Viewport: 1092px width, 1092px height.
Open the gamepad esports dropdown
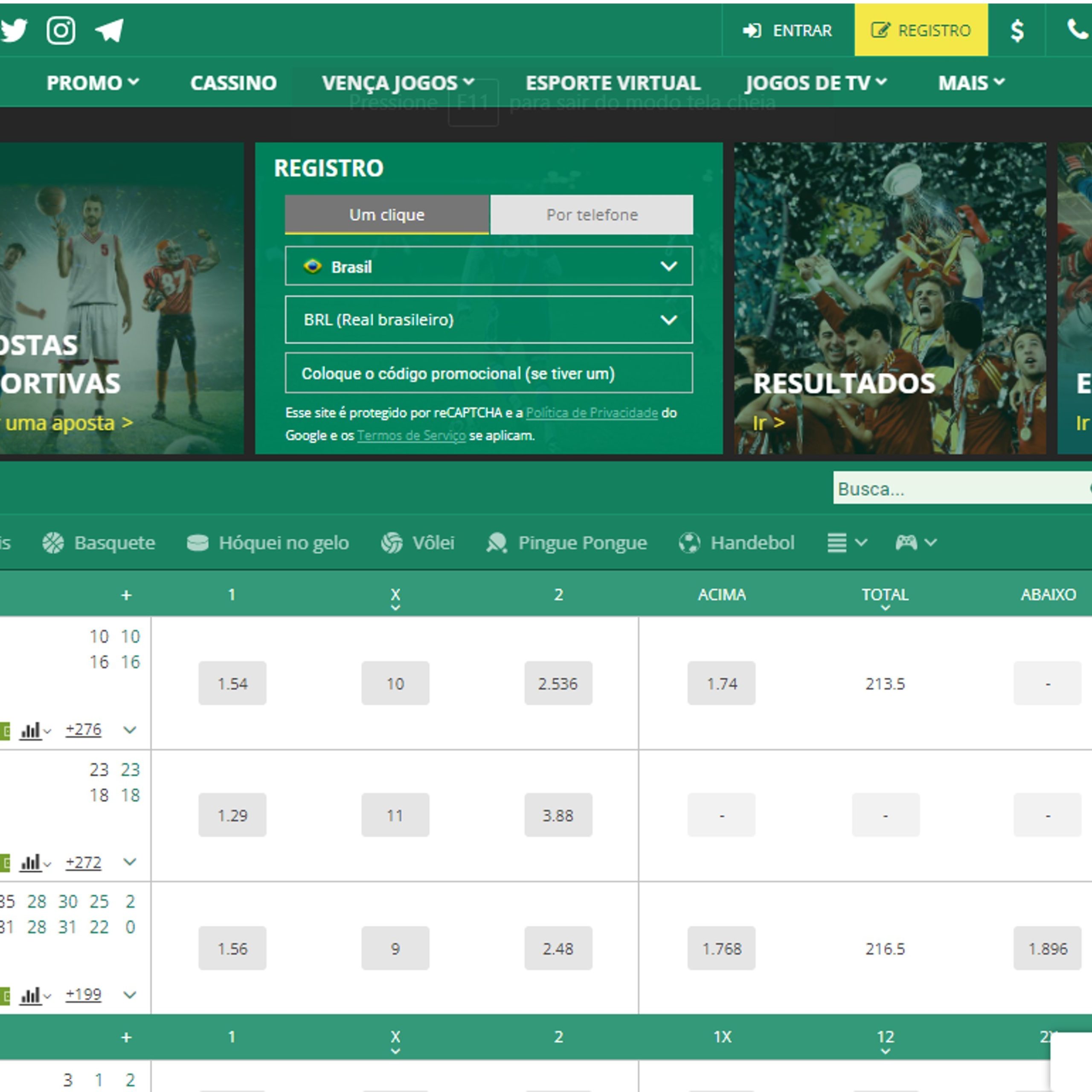916,543
